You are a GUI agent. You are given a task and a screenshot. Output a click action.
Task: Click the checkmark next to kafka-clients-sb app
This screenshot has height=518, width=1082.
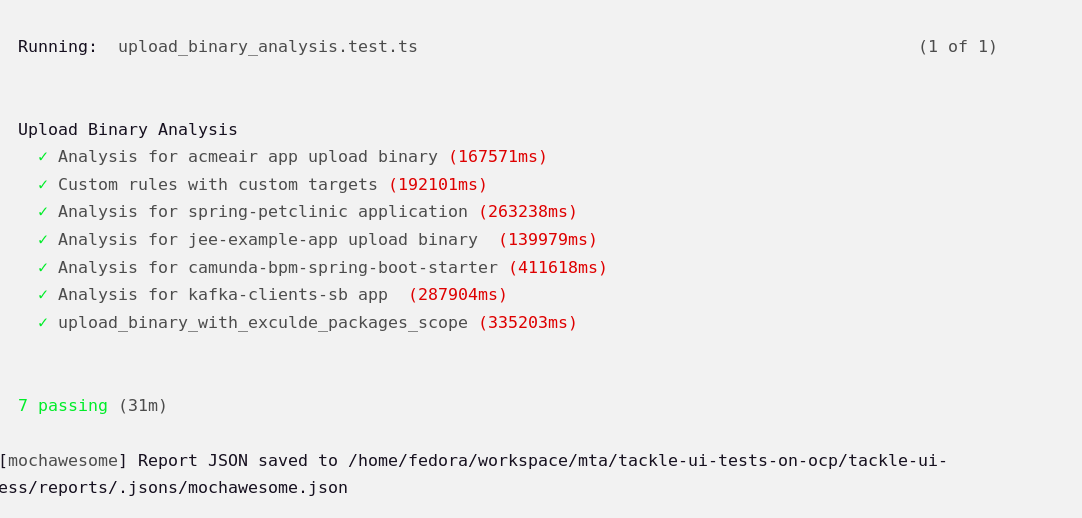(43, 295)
